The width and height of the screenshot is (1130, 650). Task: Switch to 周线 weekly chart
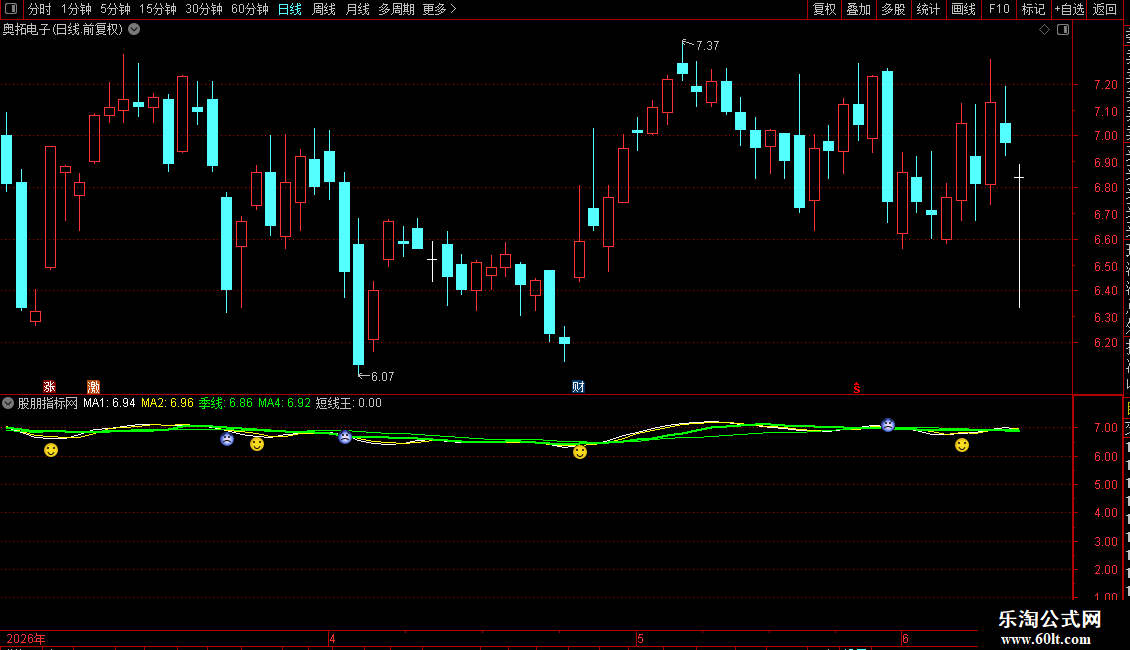(324, 9)
